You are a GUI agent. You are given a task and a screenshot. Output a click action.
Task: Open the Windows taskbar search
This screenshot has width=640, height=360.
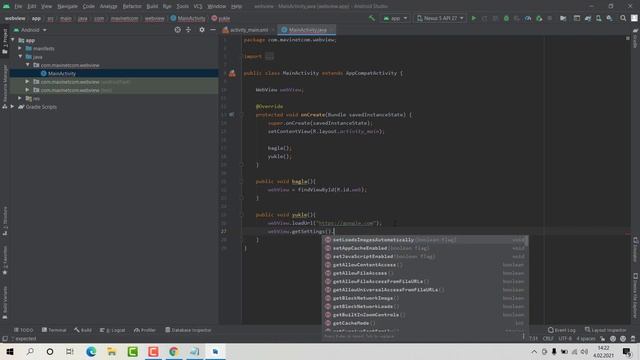(30, 351)
